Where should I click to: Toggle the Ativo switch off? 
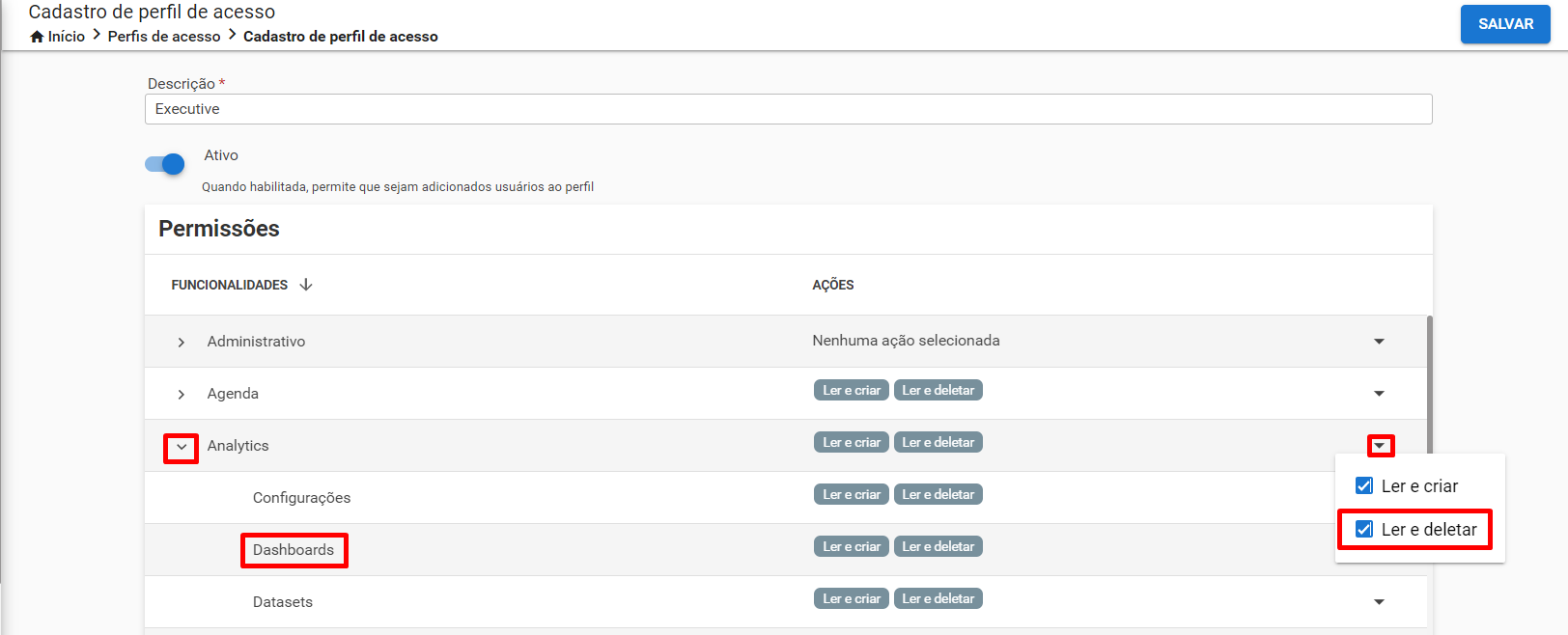coord(165,164)
